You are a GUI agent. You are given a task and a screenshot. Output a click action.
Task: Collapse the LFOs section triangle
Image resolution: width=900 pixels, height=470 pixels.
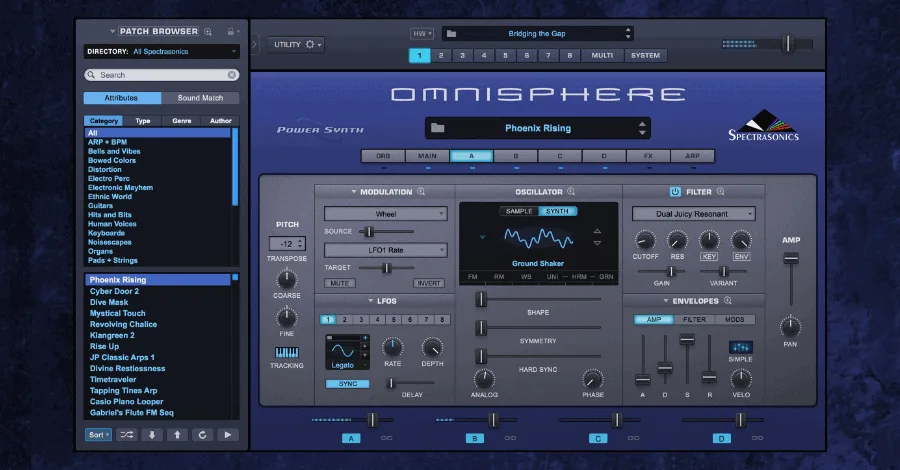(371, 301)
